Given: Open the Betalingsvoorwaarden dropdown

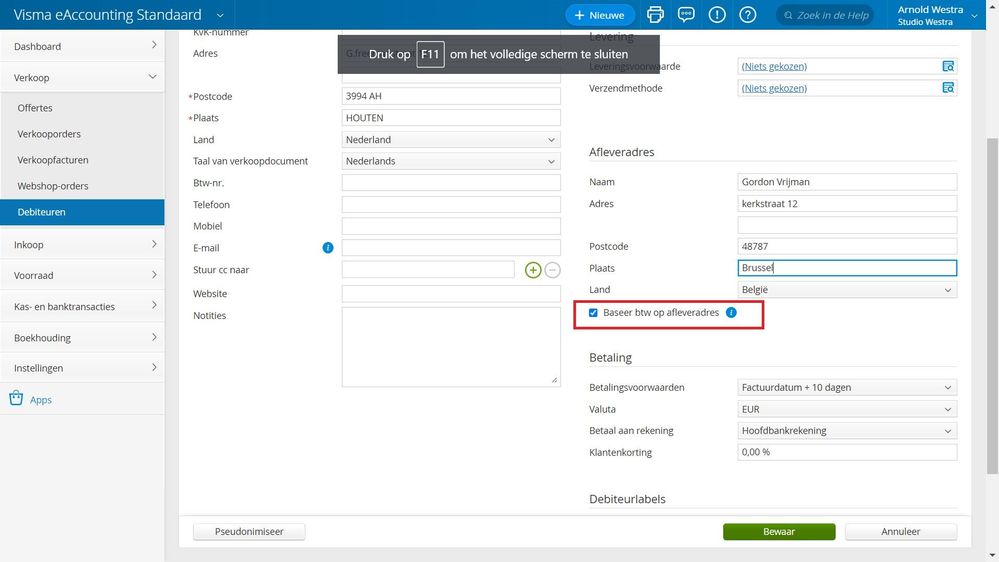Looking at the screenshot, I should (847, 387).
